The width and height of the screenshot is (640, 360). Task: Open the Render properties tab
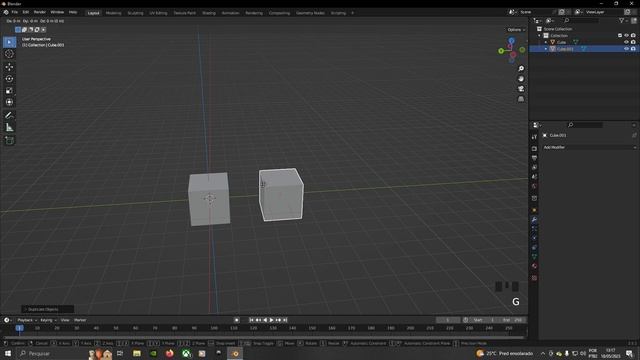534,149
